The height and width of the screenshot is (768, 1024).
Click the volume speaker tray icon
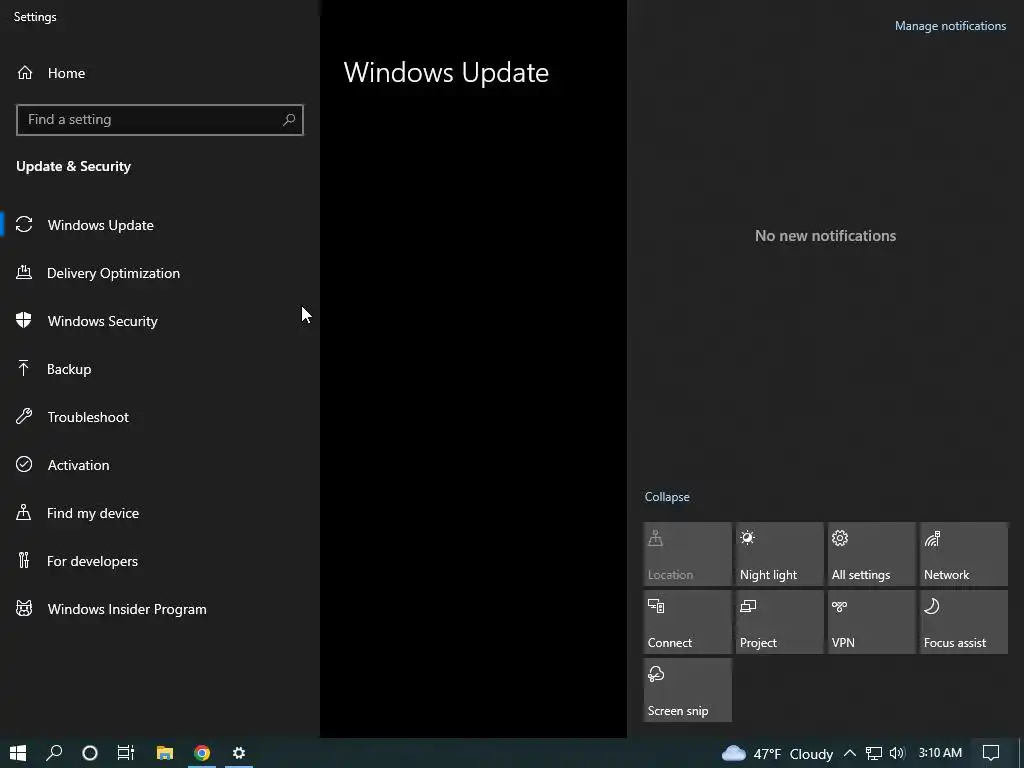click(897, 753)
